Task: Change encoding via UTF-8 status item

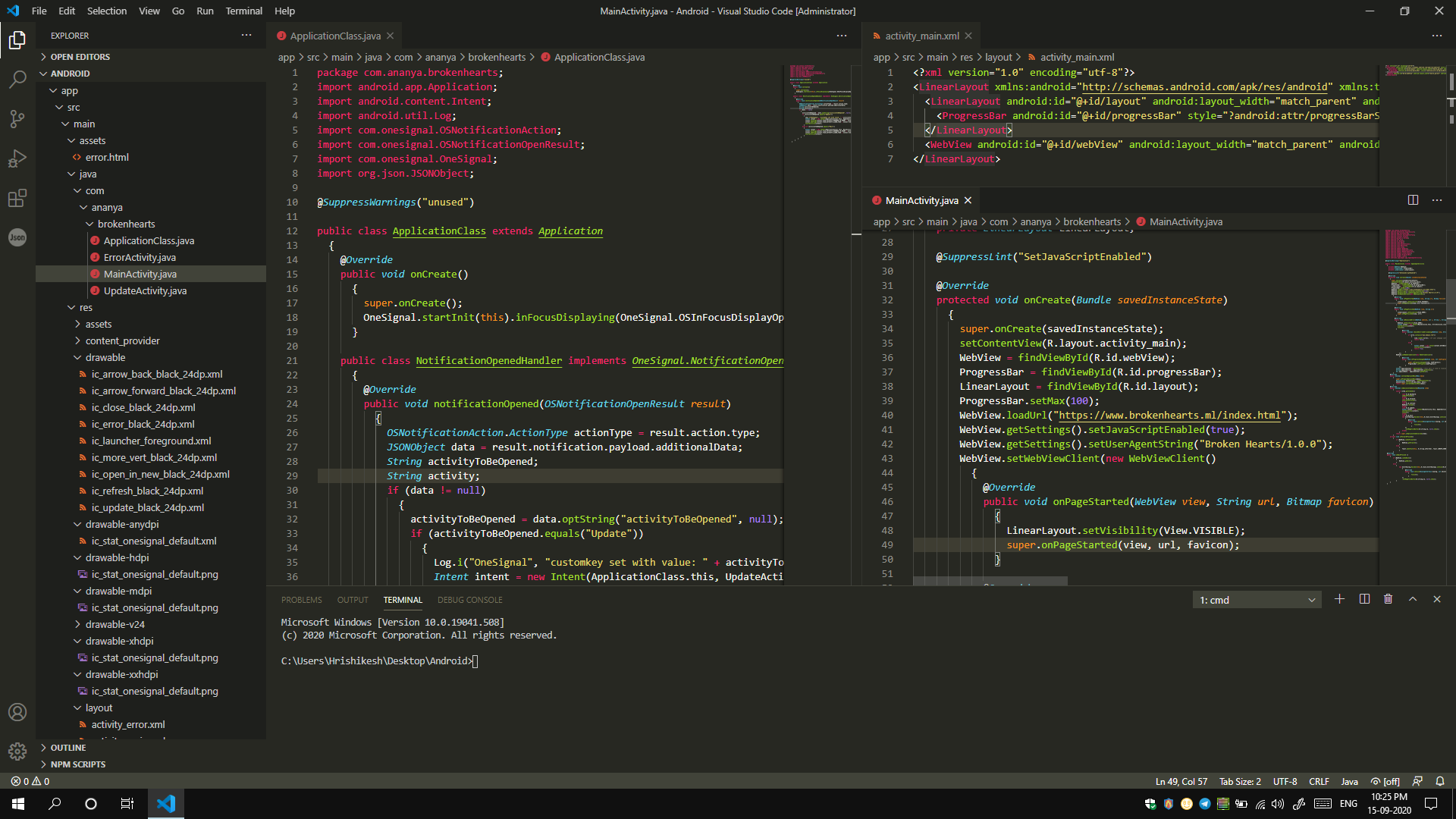Action: (1285, 781)
